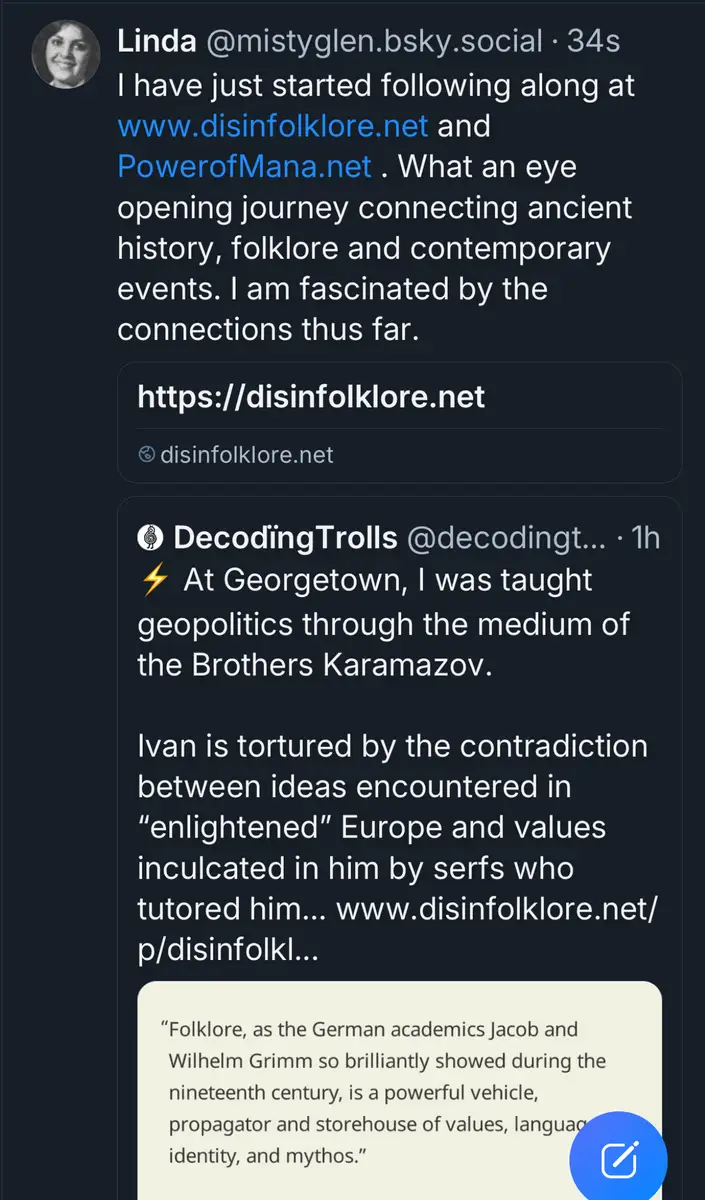705x1200 pixels.
Task: Click the lightning bolt emoji in quoted post
Action: tap(154, 581)
